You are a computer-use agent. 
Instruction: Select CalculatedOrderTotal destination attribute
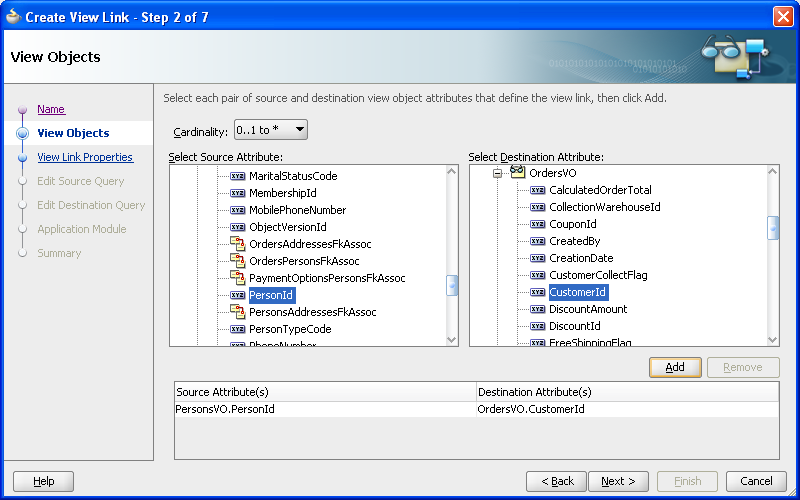601,190
